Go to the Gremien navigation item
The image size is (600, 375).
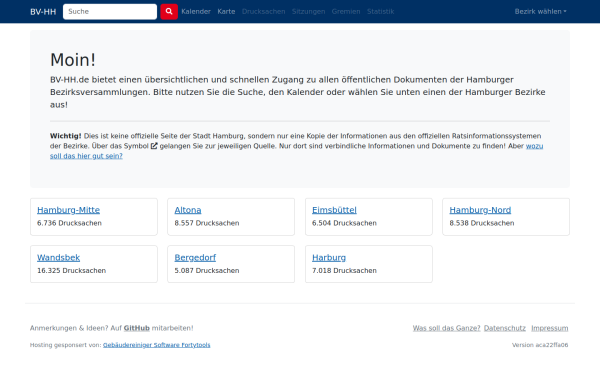click(x=346, y=11)
